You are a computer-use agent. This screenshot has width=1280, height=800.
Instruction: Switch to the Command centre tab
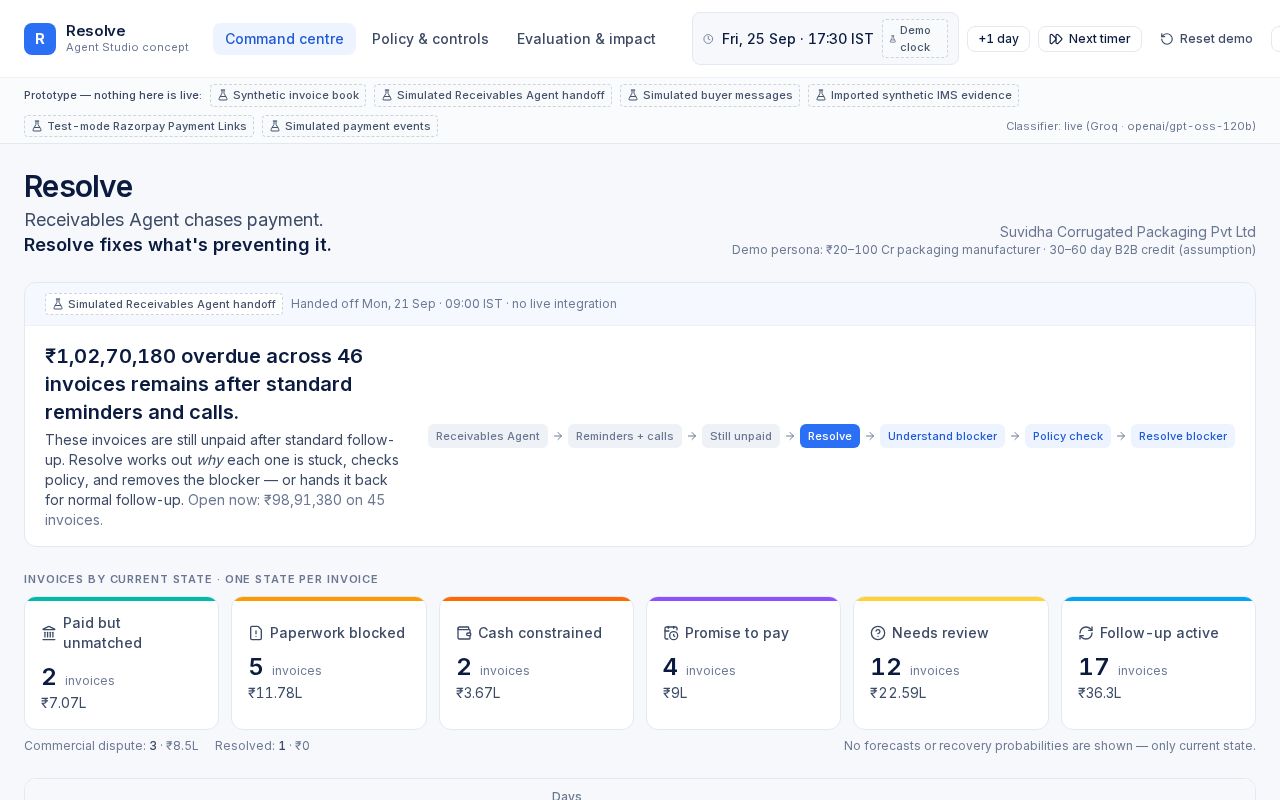coord(284,39)
